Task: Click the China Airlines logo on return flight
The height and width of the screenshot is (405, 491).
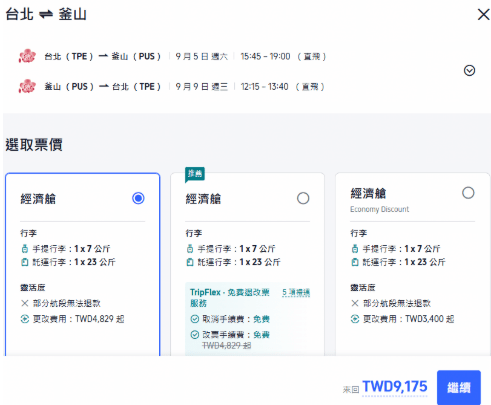Action: 27,86
